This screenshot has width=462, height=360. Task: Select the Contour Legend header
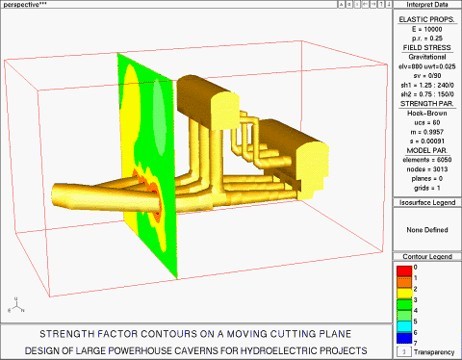(x=427, y=256)
